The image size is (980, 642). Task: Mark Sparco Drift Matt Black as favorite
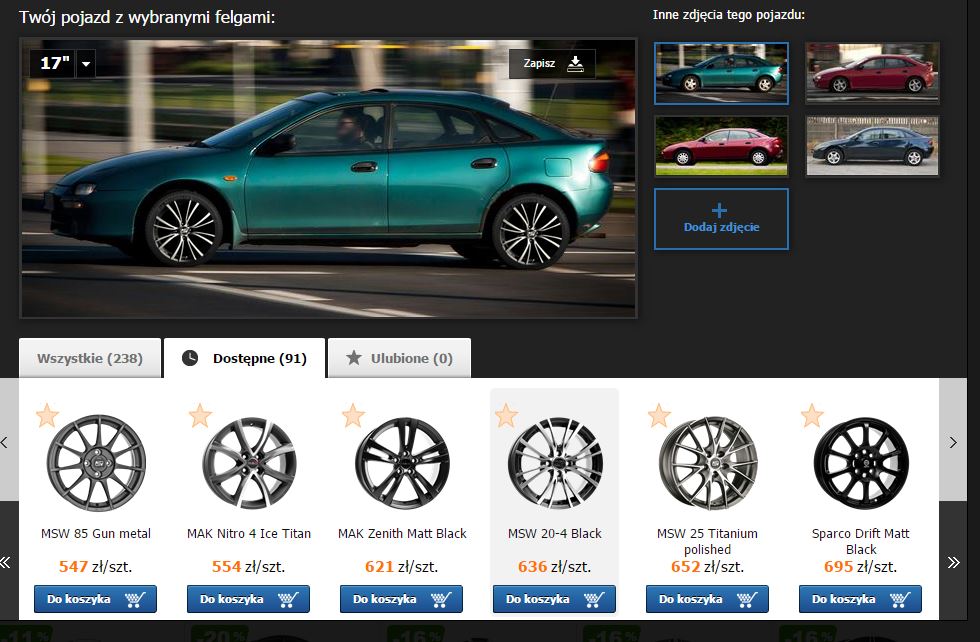tap(812, 415)
